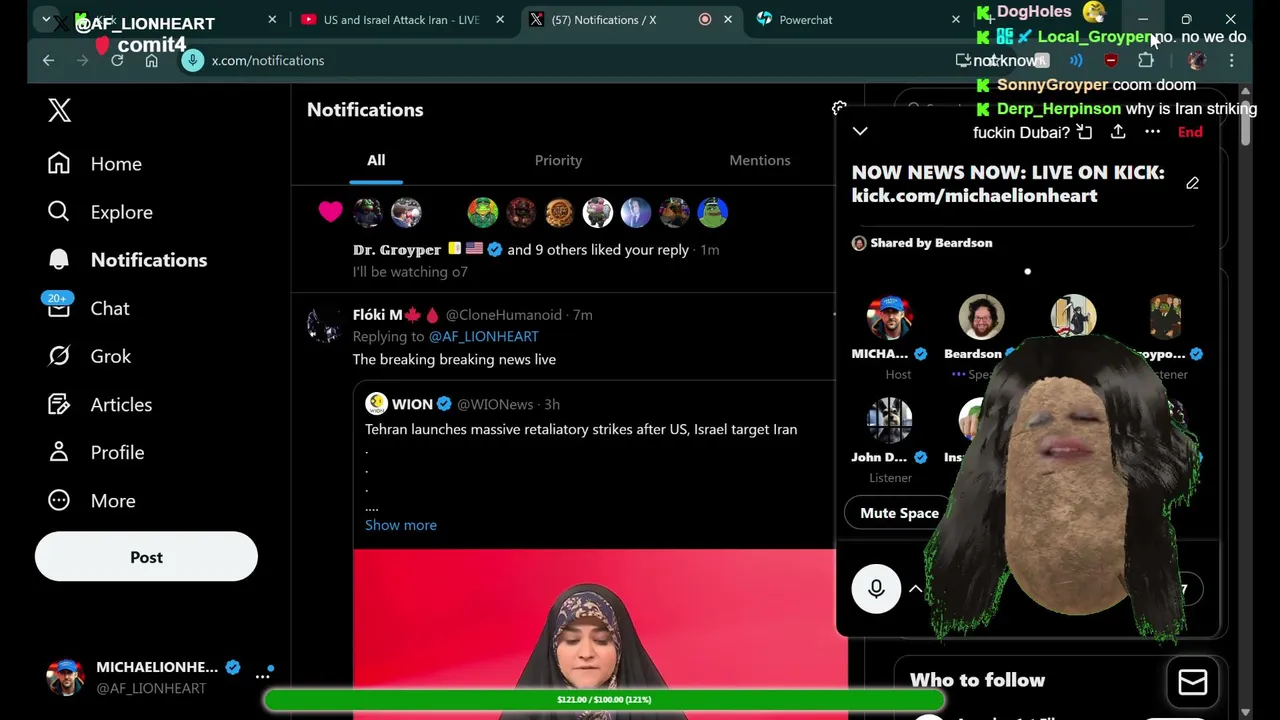Open the browser extensions puzzle icon
The width and height of the screenshot is (1280, 720).
tap(1146, 60)
